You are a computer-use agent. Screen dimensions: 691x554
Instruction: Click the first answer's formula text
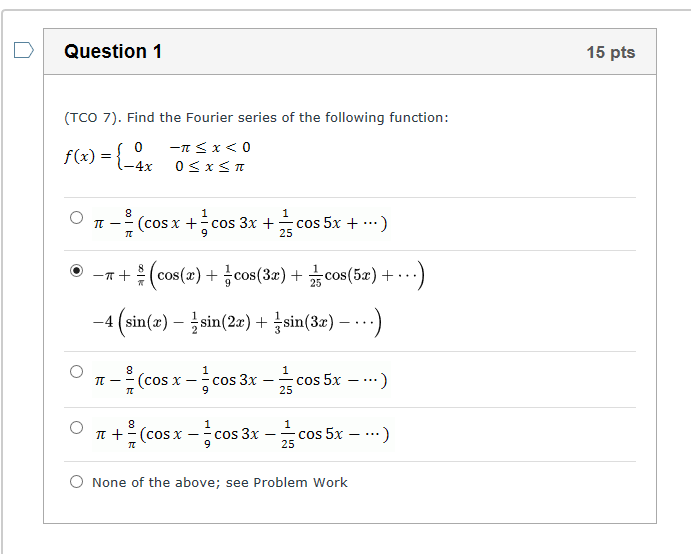click(x=240, y=223)
